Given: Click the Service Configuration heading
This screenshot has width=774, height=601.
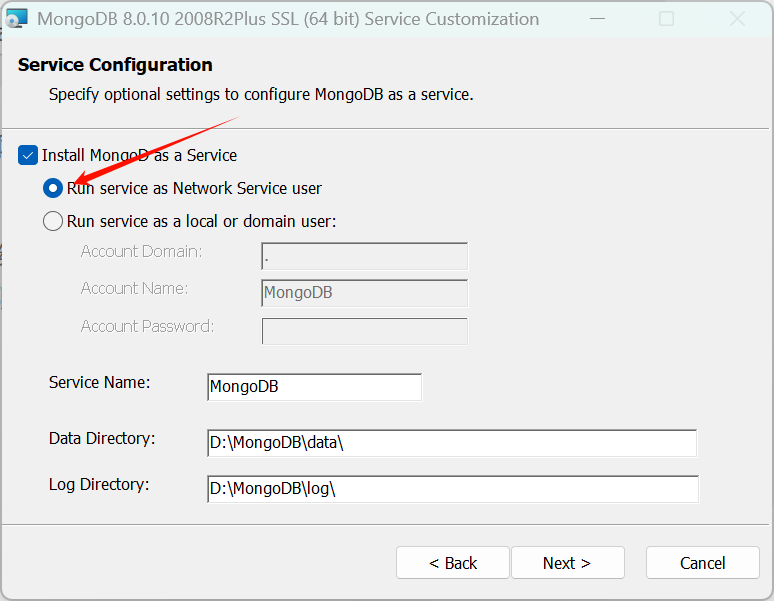Looking at the screenshot, I should coord(115,65).
